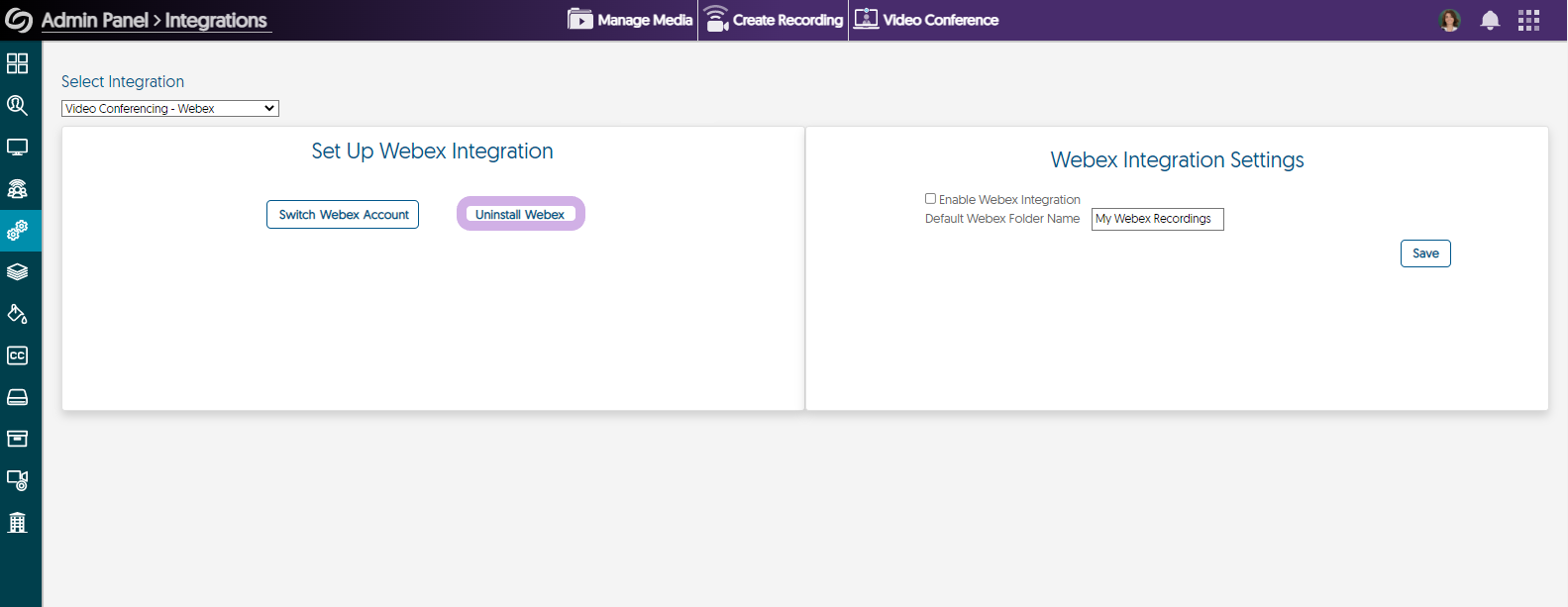This screenshot has width=1568, height=607.
Task: Open the users group sidebar icon
Action: coord(18,189)
